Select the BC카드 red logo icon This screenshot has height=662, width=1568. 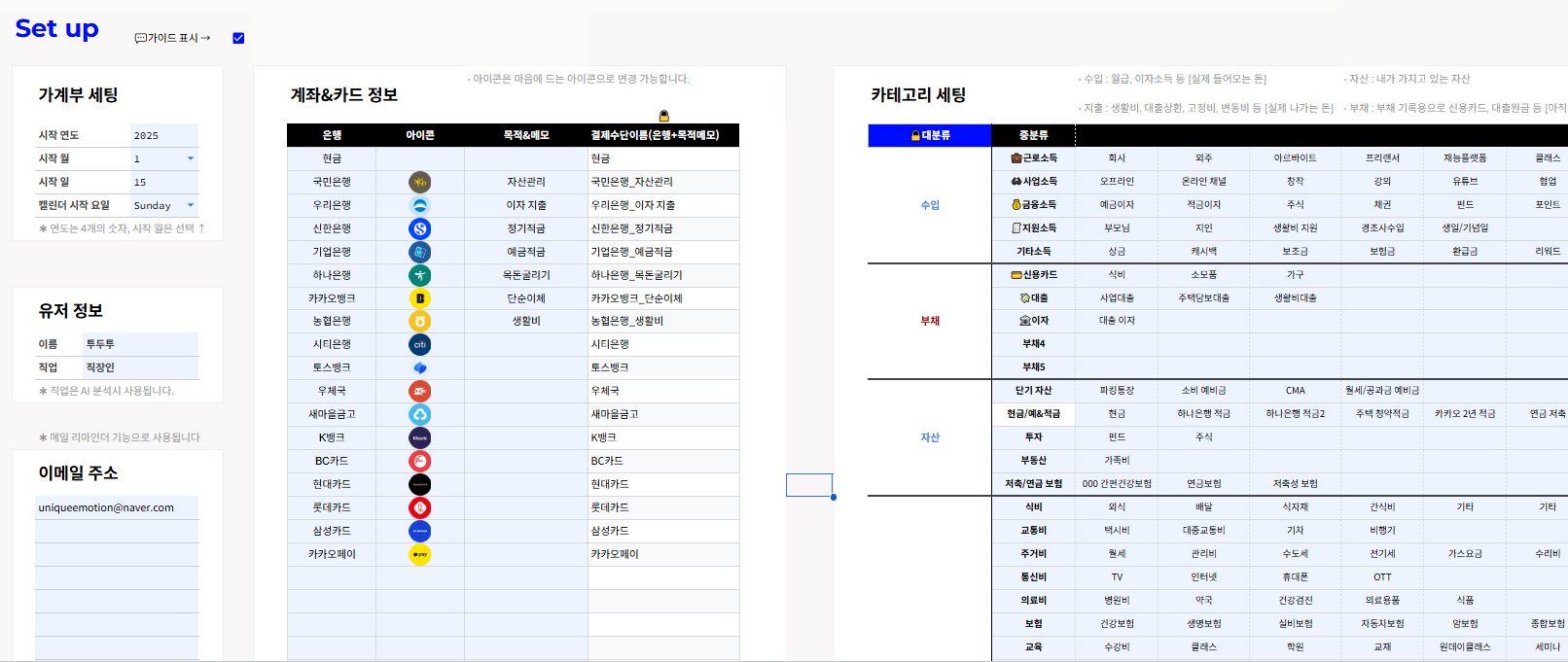420,461
